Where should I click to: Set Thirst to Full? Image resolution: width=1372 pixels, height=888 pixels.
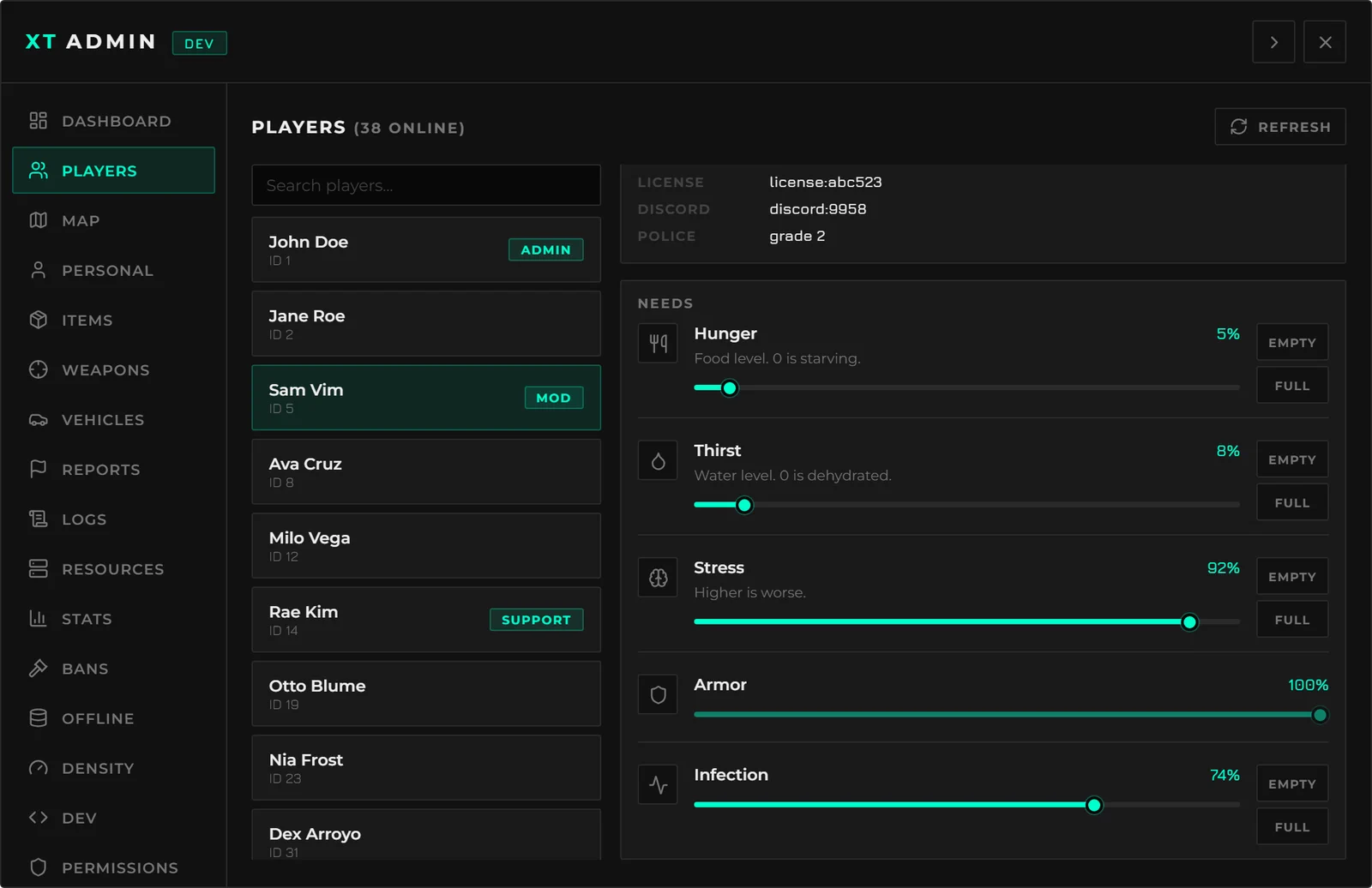1292,502
